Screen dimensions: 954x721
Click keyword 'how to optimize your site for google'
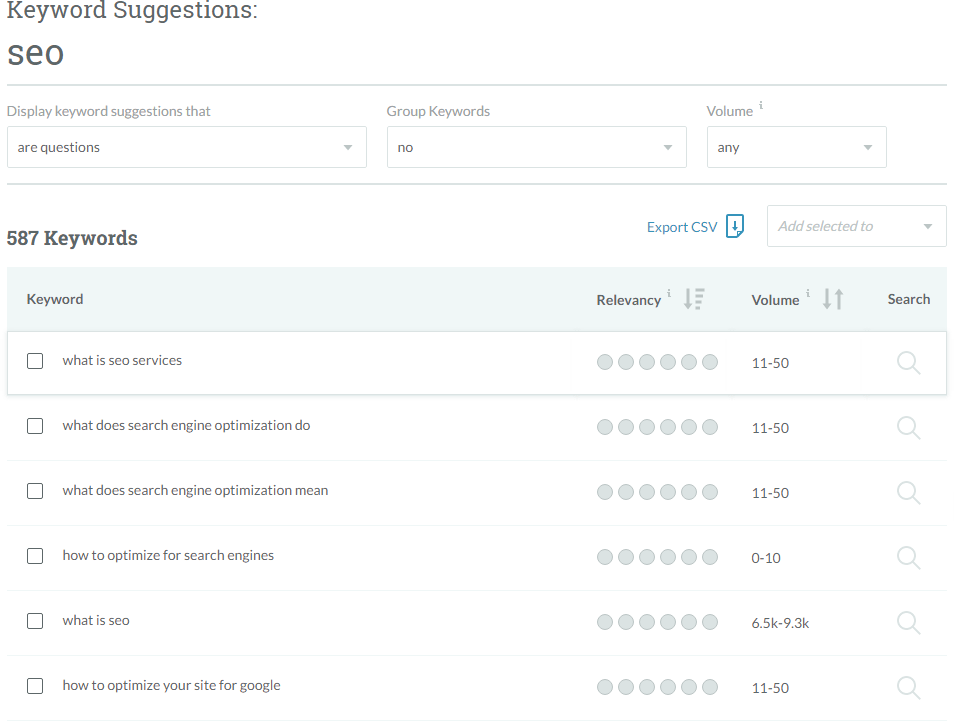[x=171, y=686]
